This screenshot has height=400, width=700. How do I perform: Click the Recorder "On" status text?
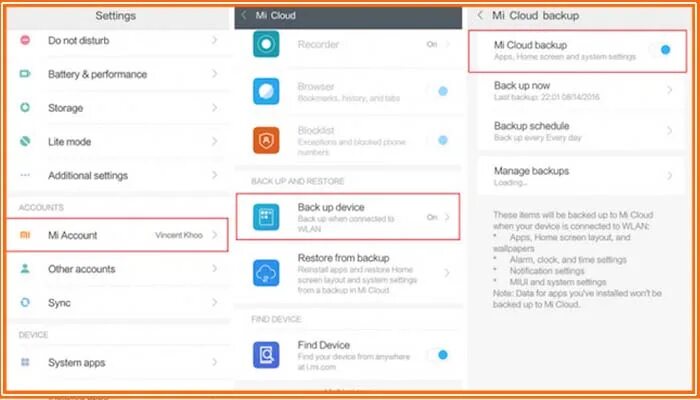432,44
